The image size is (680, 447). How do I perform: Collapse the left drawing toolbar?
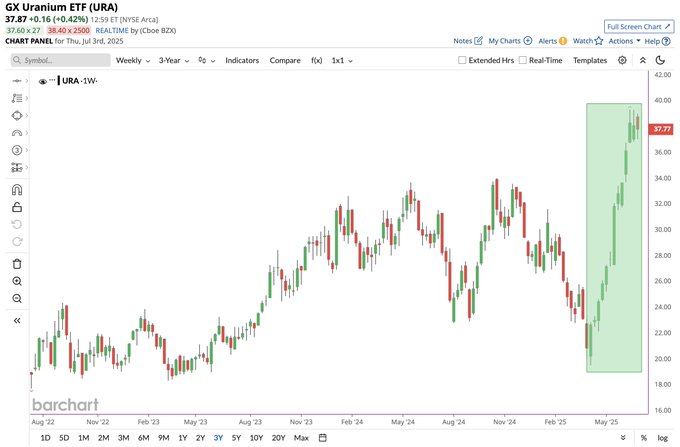coord(17,320)
